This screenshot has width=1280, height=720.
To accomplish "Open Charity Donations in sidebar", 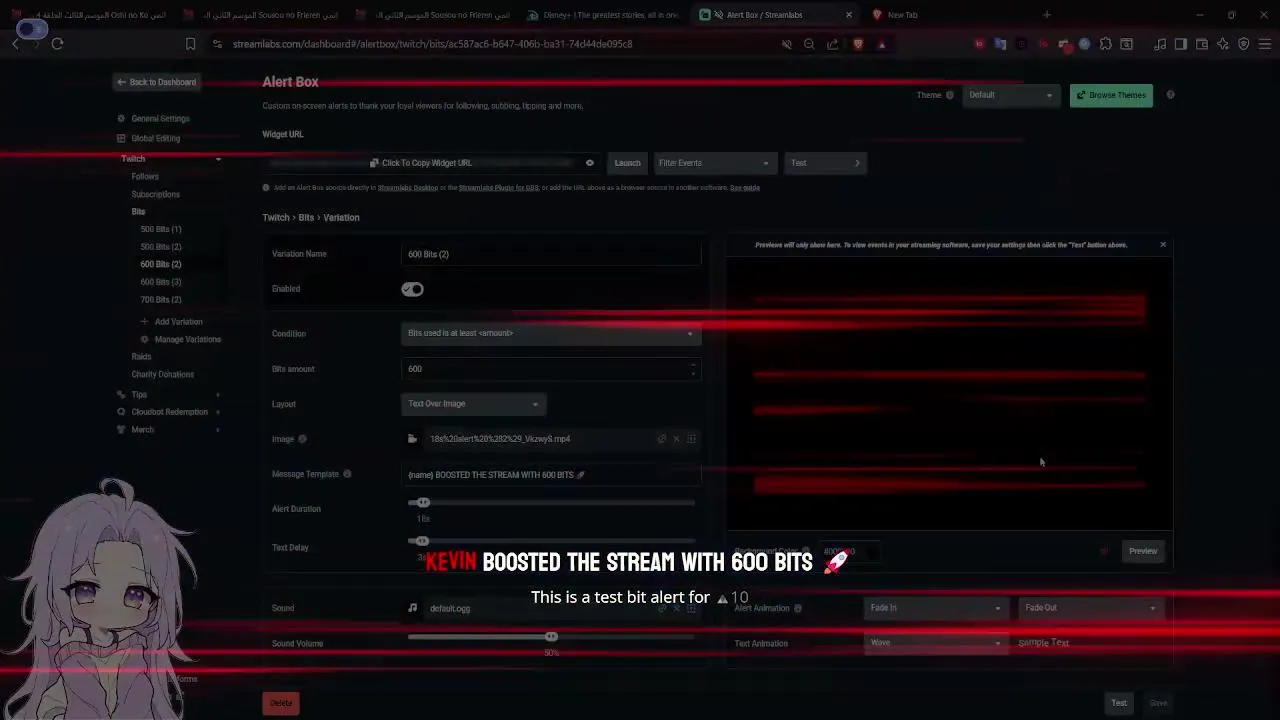I will click(x=163, y=374).
